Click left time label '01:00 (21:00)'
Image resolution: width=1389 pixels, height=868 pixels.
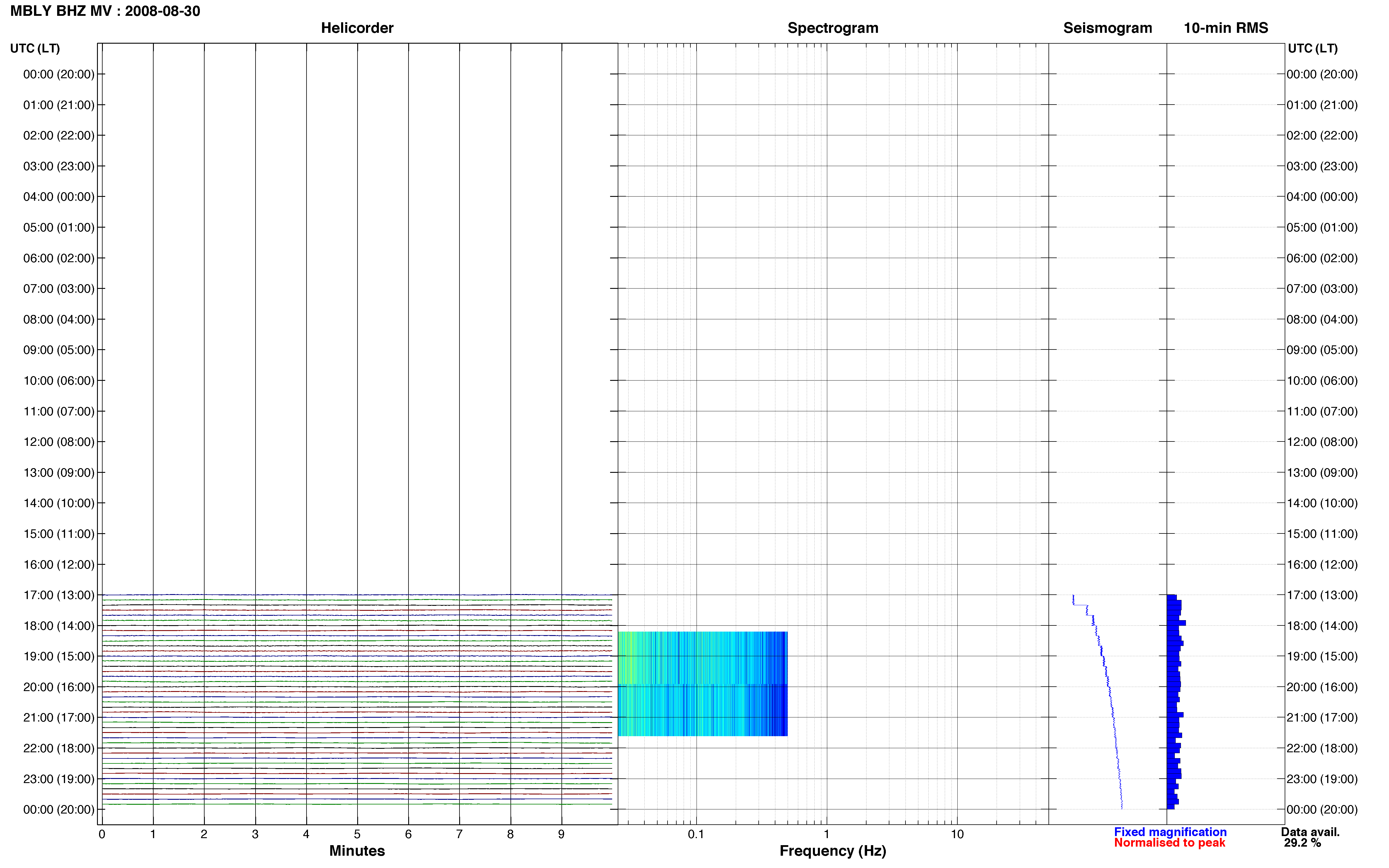coord(59,105)
